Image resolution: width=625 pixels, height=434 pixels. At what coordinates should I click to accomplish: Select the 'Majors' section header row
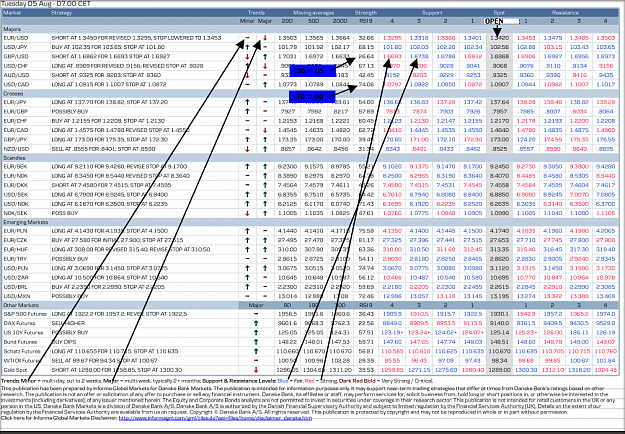point(311,29)
